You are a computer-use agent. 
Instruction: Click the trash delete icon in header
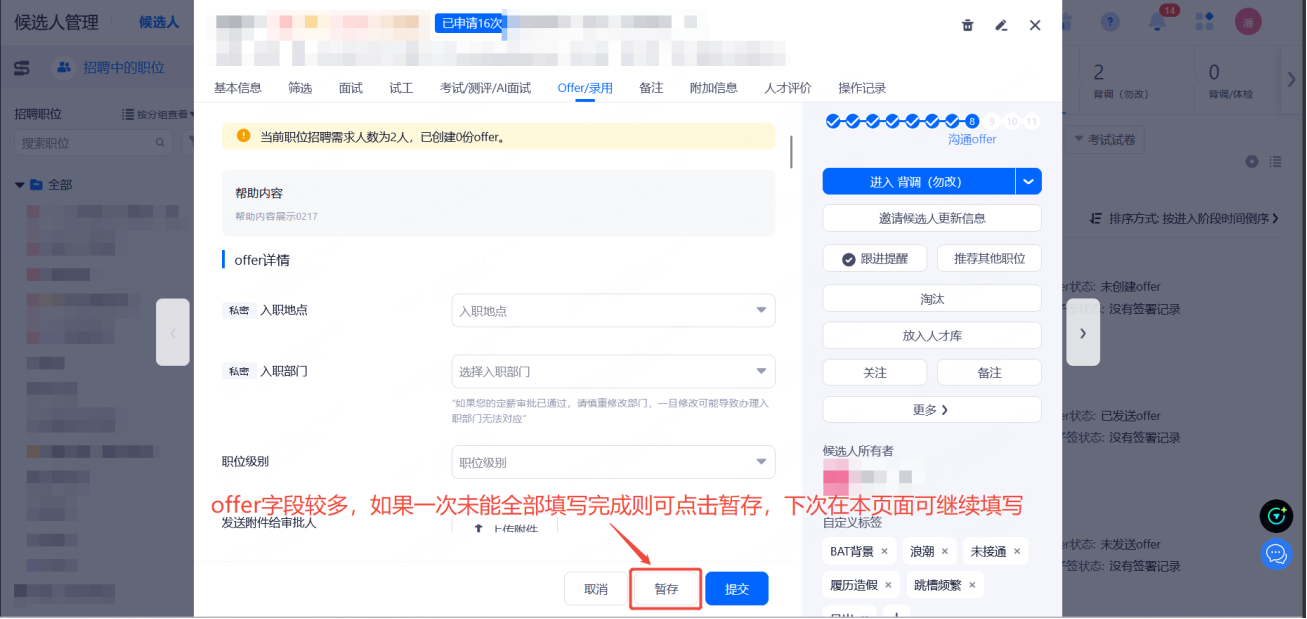tap(967, 25)
